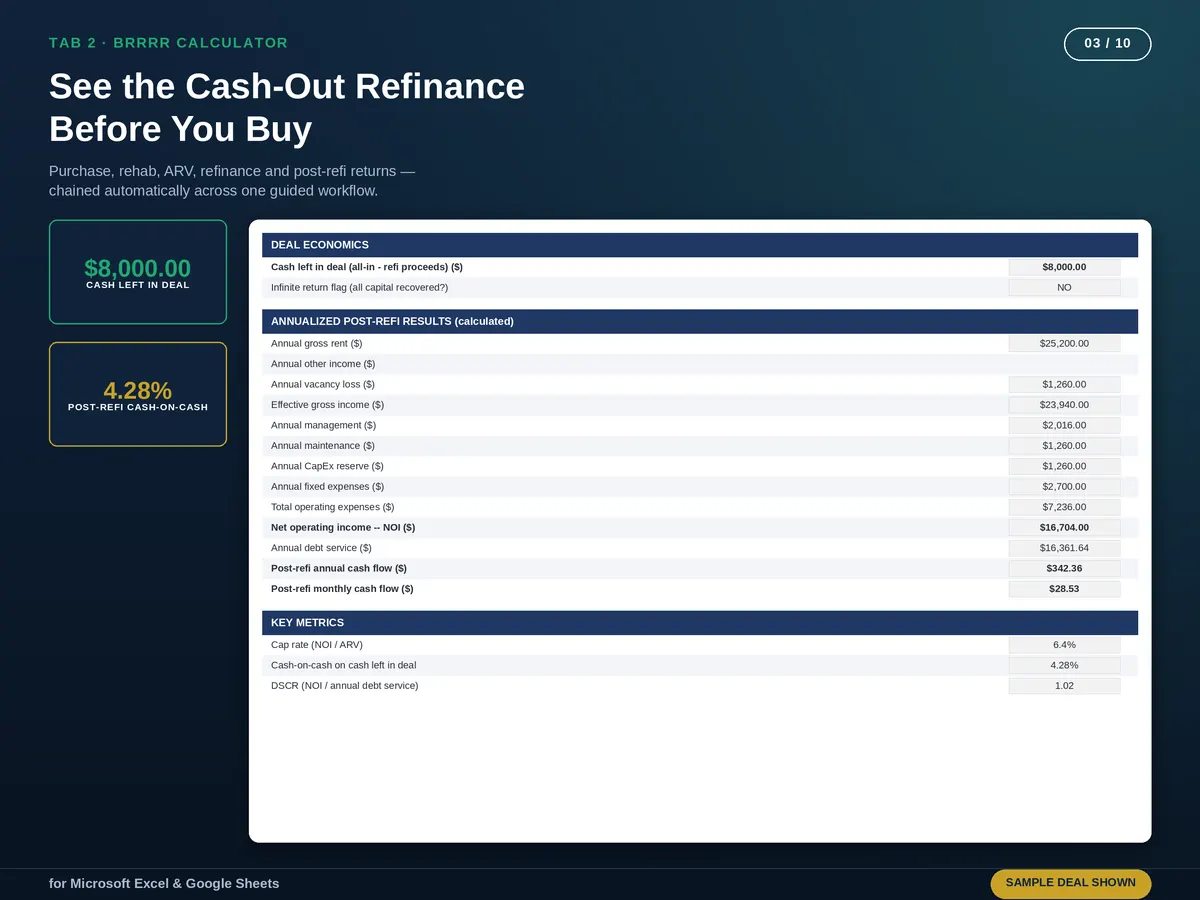This screenshot has height=900, width=1200.
Task: Click the 03 / 10 page indicator badge
Action: (1108, 44)
